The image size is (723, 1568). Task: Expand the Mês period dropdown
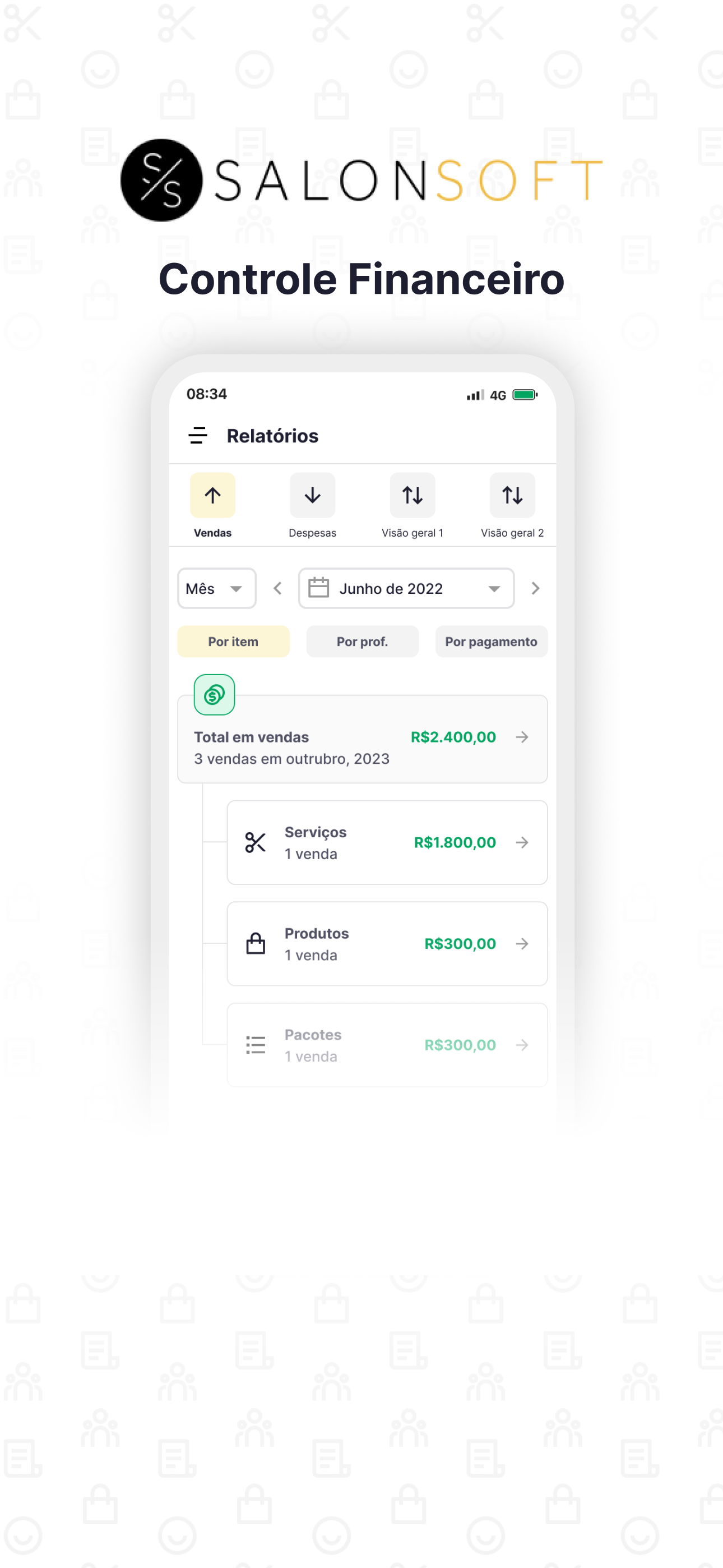(217, 588)
